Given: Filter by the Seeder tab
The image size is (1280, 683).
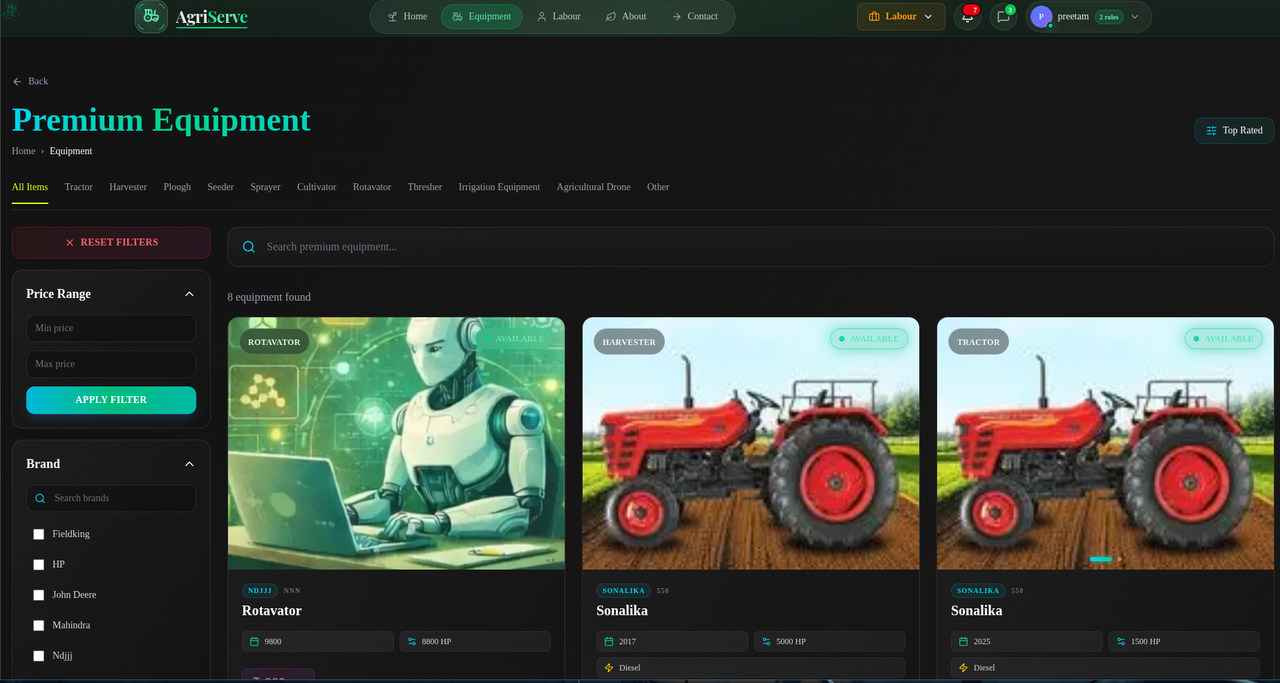Looking at the screenshot, I should tap(221, 187).
